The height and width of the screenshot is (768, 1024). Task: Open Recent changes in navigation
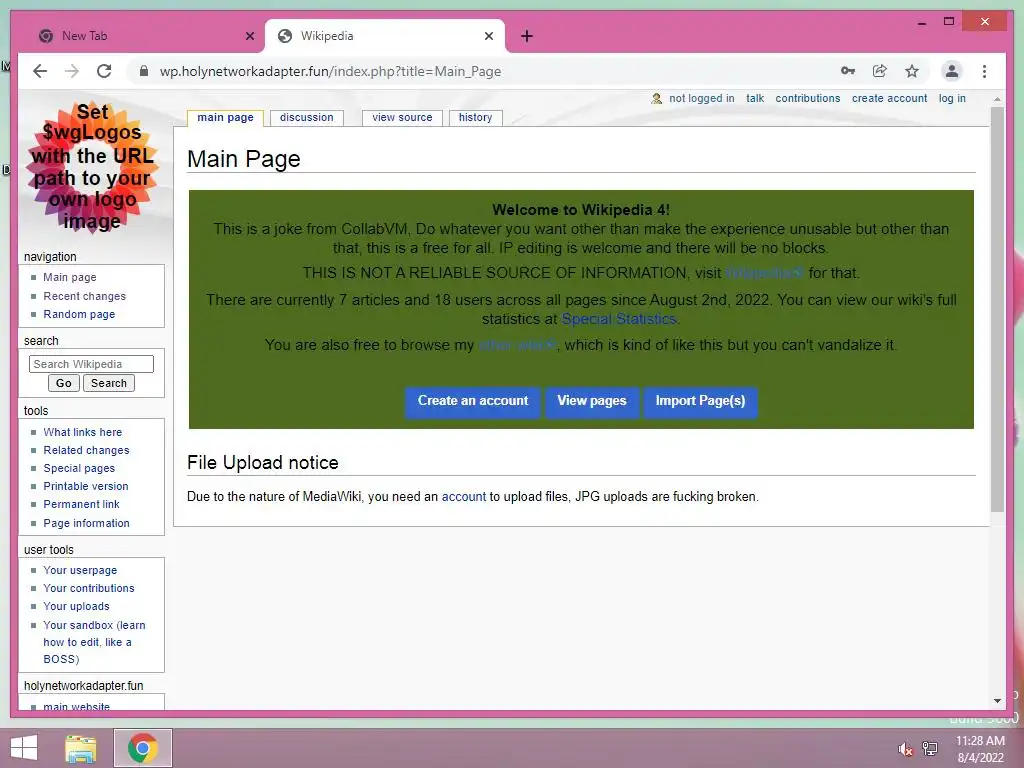(85, 296)
